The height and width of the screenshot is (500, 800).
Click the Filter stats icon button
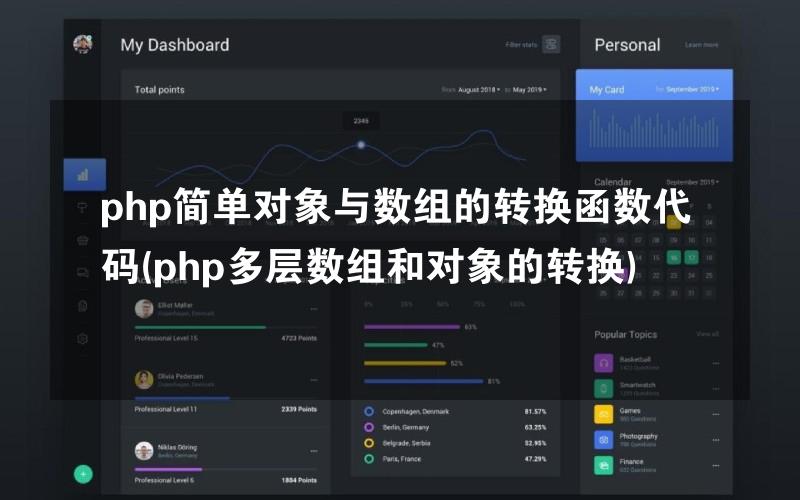(551, 44)
